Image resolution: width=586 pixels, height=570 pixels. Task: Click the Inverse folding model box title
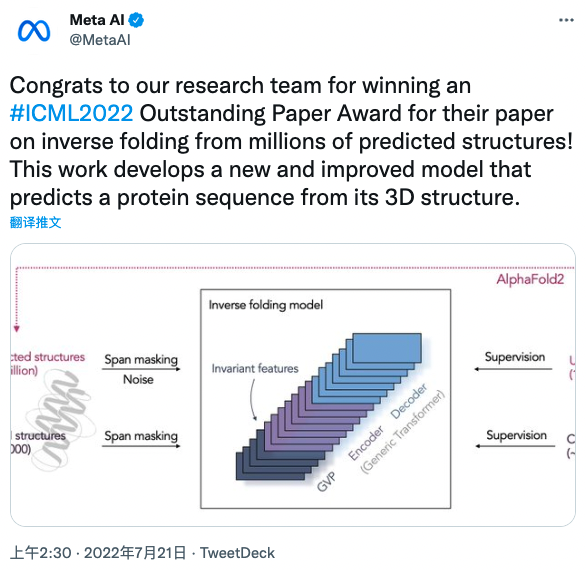click(x=266, y=305)
